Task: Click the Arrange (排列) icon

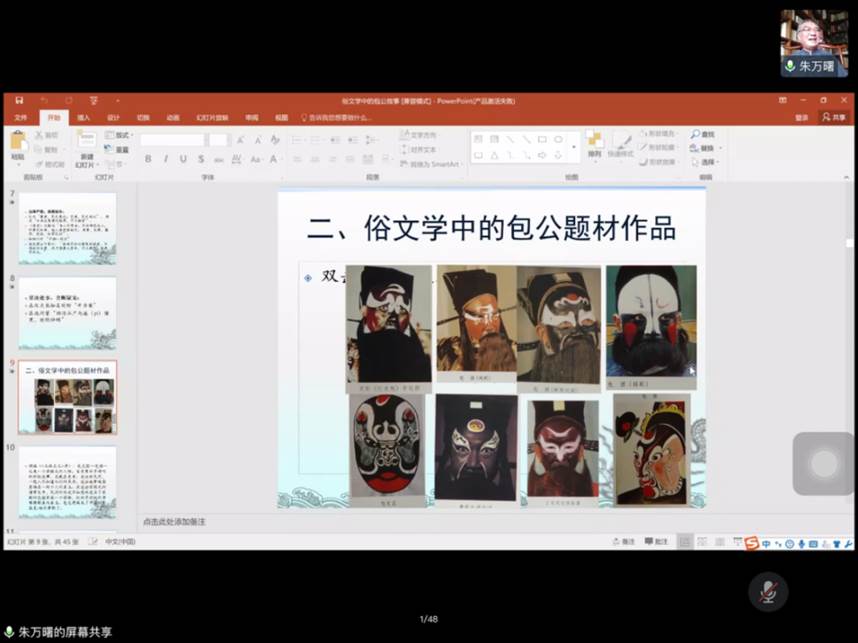Action: coord(594,141)
